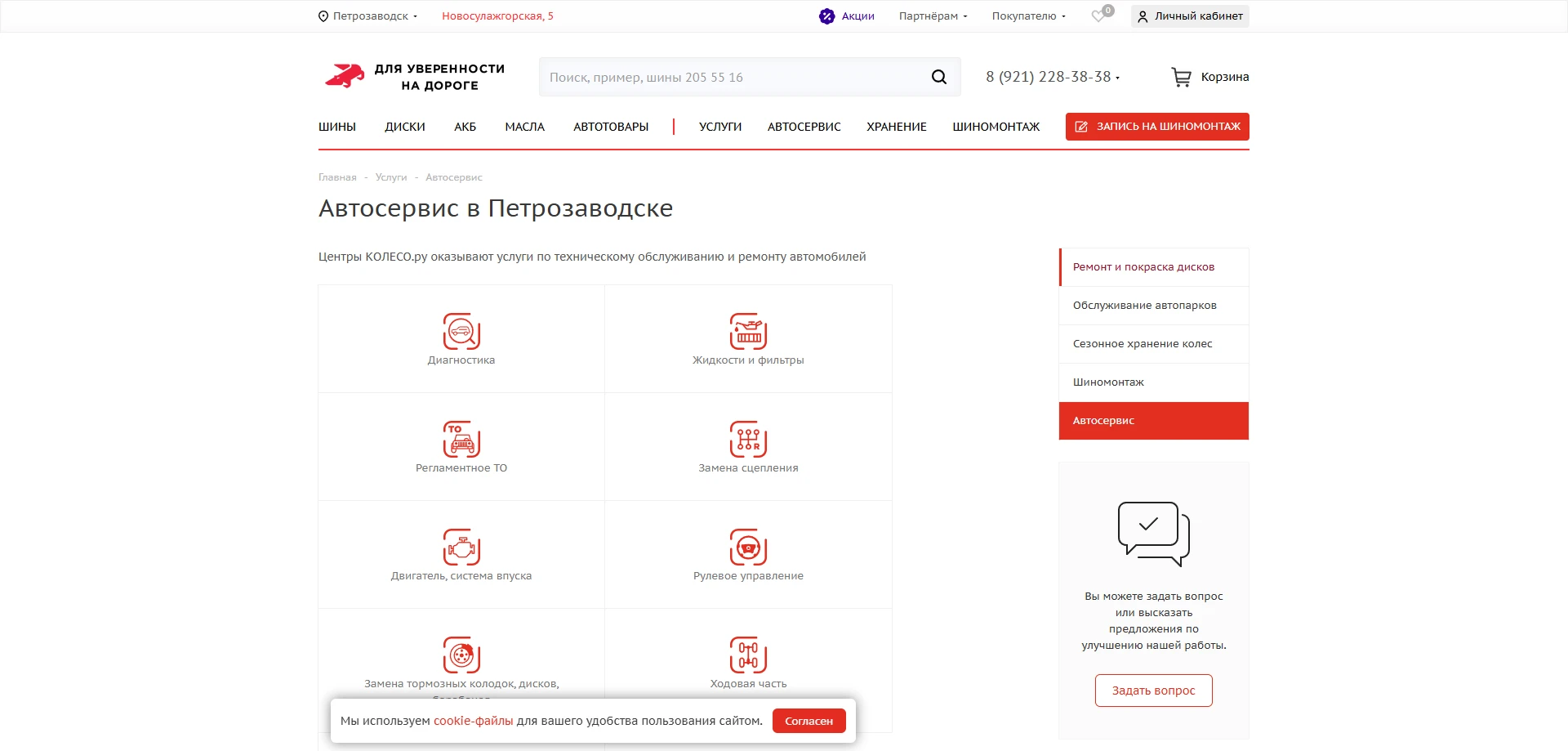The width and height of the screenshot is (1568, 751).
Task: Open the cookie-файлы link
Action: click(x=473, y=721)
